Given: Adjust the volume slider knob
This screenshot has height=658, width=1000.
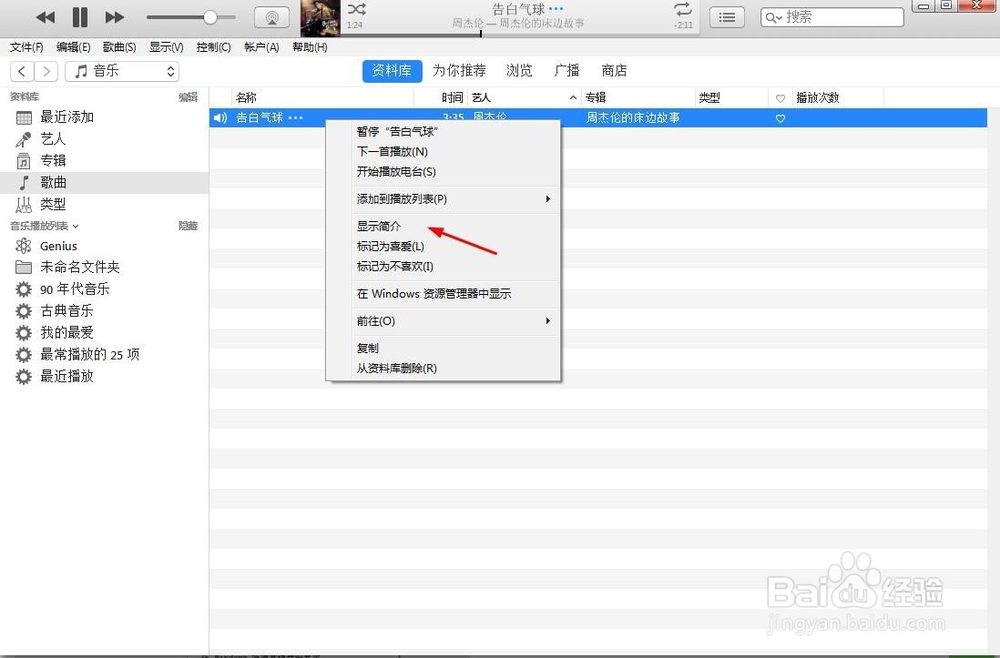Looking at the screenshot, I should click(x=210, y=17).
